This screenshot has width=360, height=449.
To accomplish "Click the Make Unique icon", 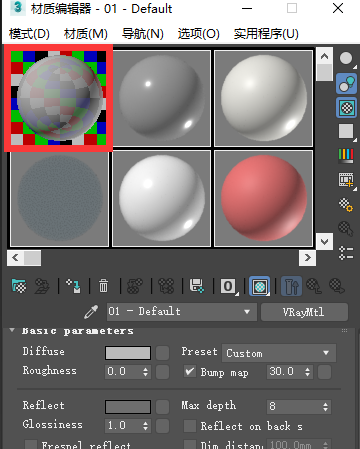I will pyautogui.click(x=166, y=286).
